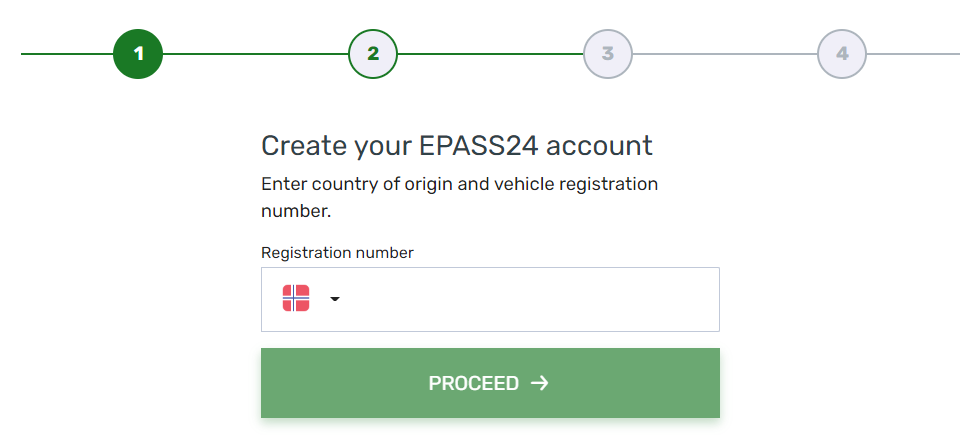Click the green progress line between steps 1 and 2
Image resolution: width=967 pixels, height=435 pixels.
click(x=255, y=54)
